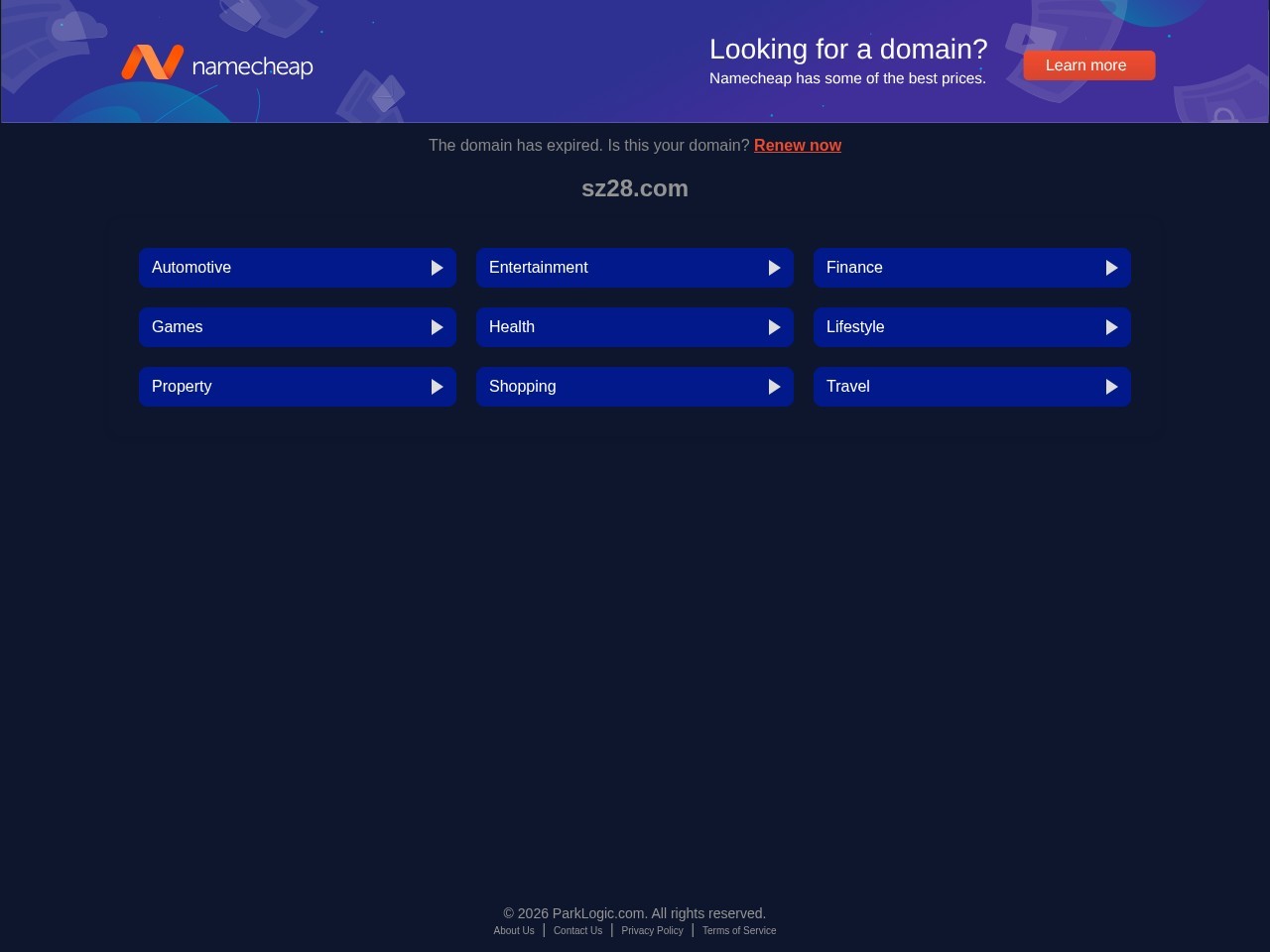Visit the Lifestyle category
Image resolution: width=1270 pixels, height=952 pixels.
[x=972, y=327]
